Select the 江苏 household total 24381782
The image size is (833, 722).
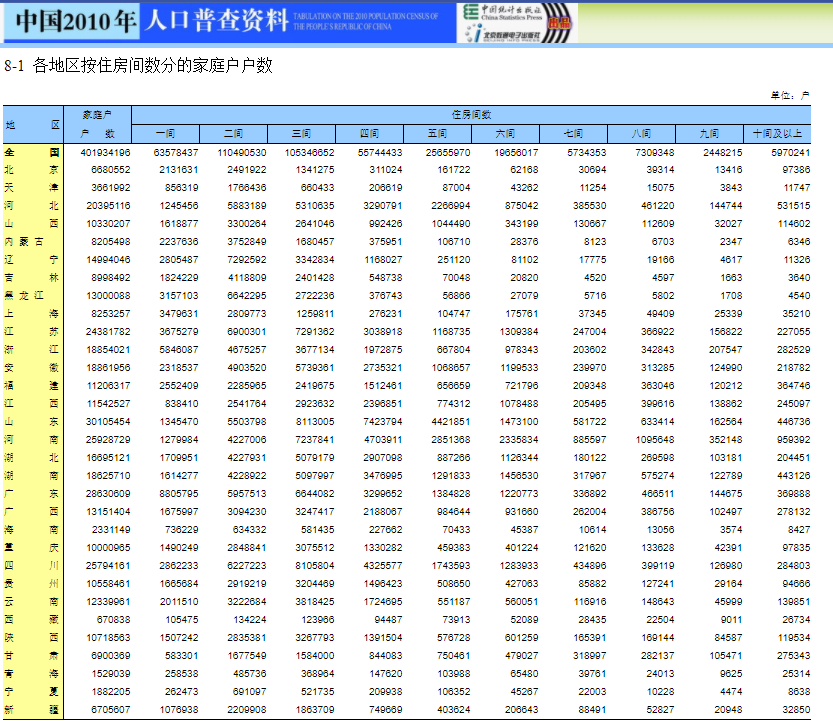[108, 332]
